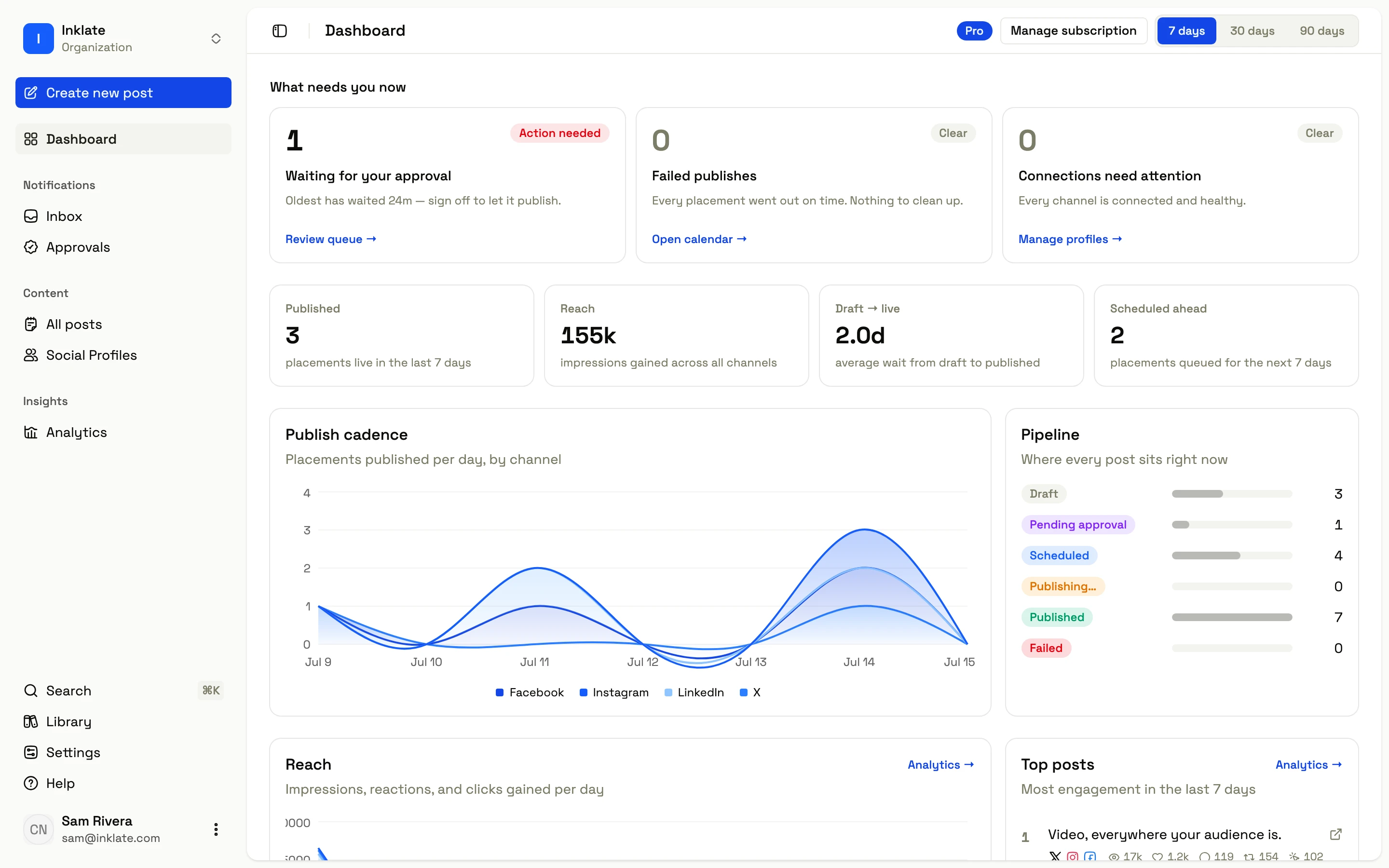The image size is (1389, 868).
Task: Click the comment bubble icon showing 119
Action: [x=1205, y=856]
